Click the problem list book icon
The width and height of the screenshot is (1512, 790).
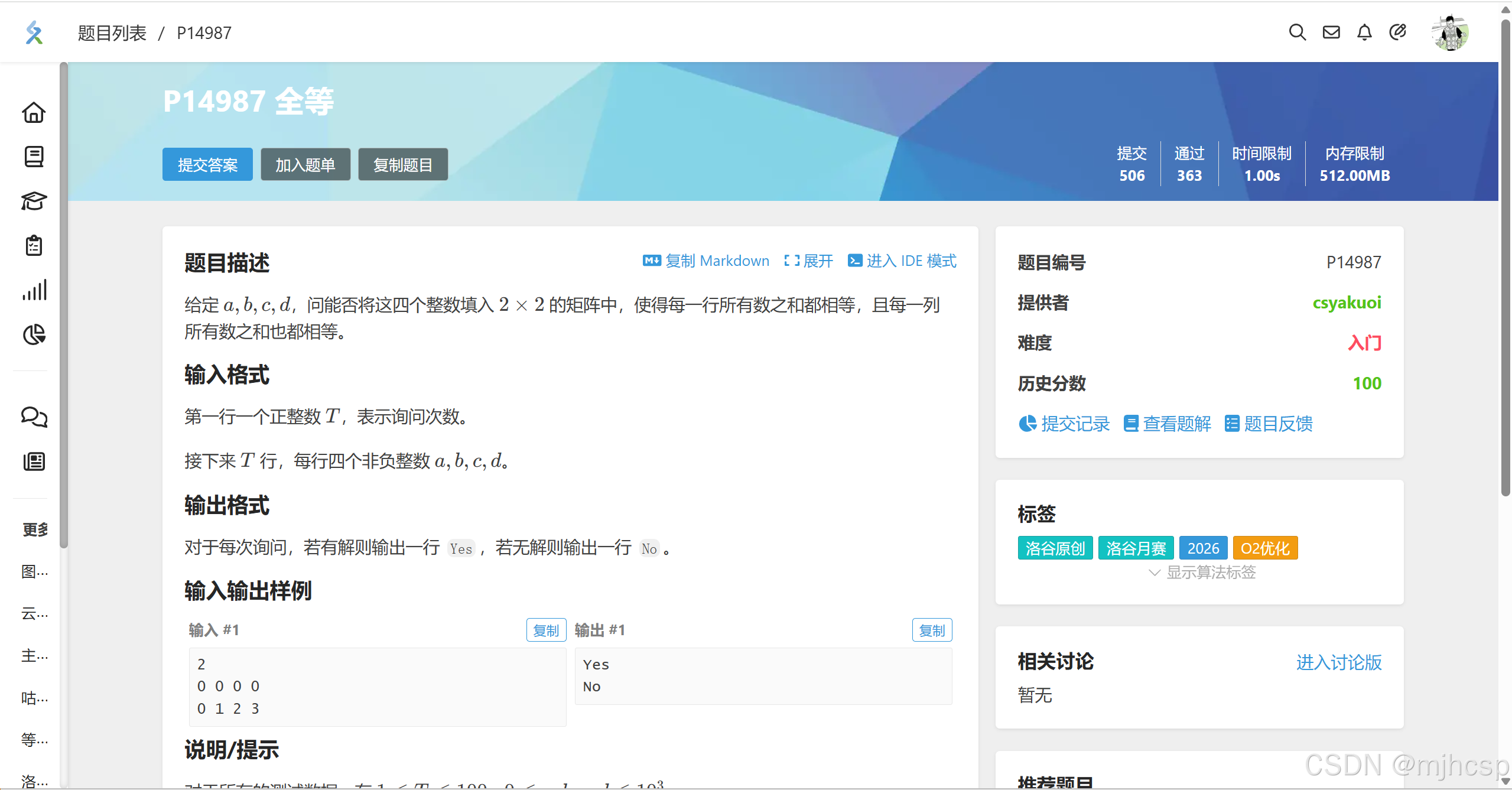[34, 157]
